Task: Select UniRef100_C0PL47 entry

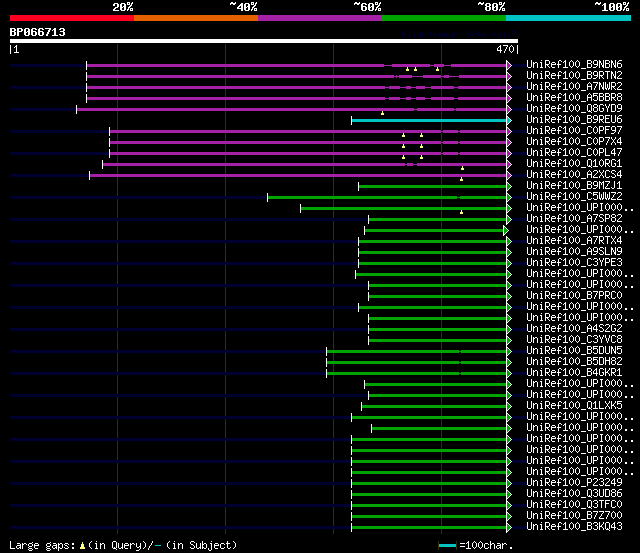Action: tap(574, 152)
